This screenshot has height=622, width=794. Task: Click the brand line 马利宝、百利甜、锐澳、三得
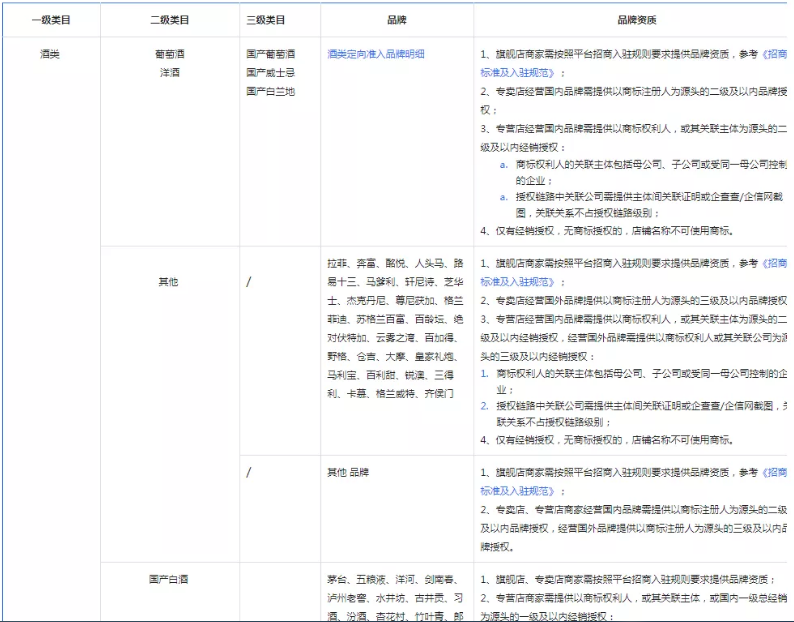click(390, 375)
